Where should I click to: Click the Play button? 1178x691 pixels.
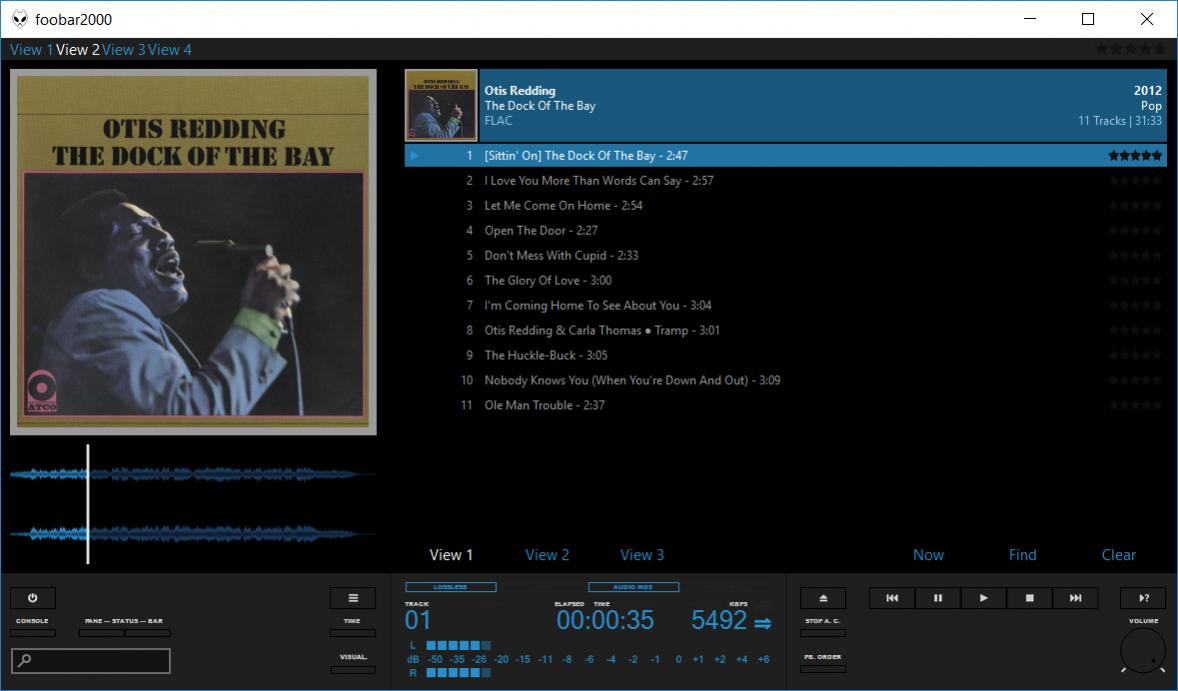tap(983, 598)
